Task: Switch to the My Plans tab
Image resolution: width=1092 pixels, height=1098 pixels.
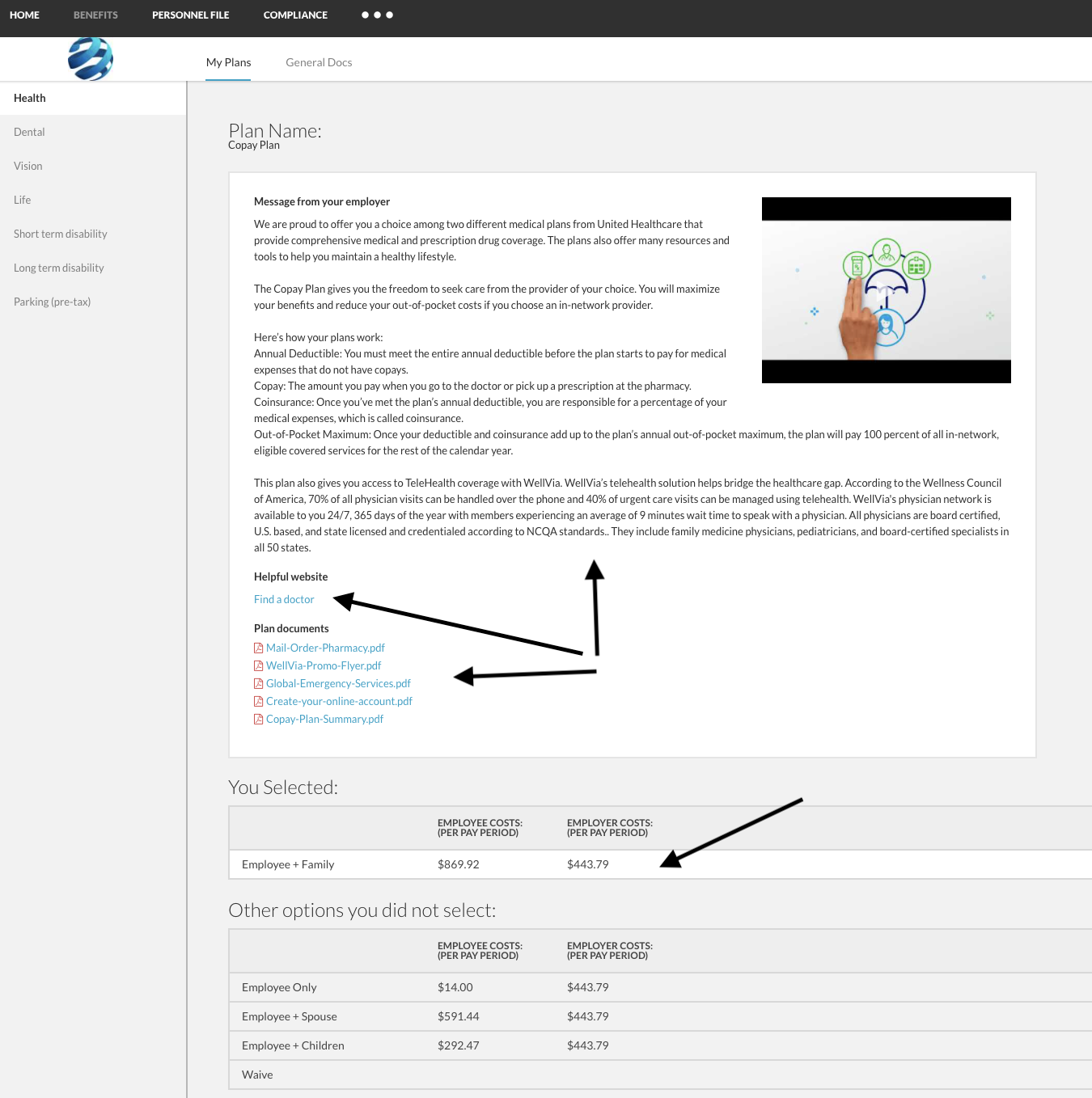Action: (x=228, y=62)
